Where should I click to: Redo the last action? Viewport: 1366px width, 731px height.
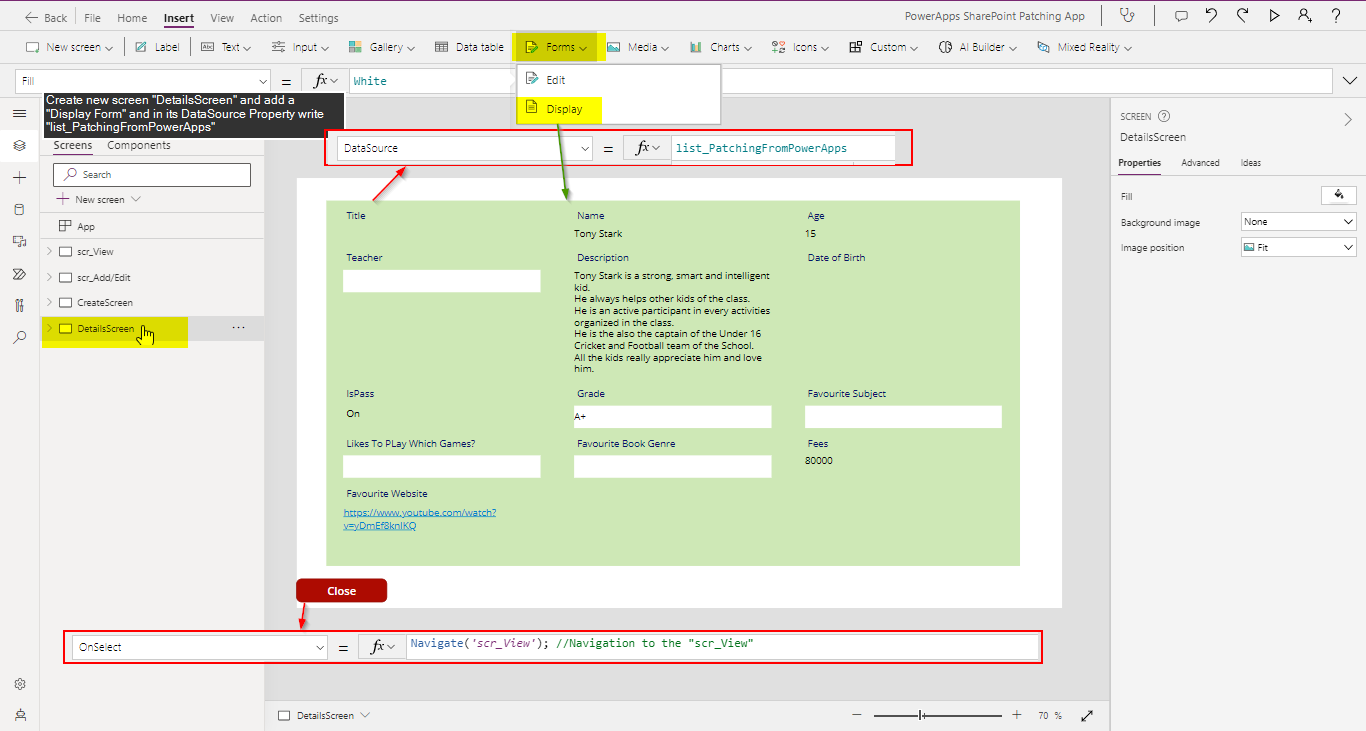point(1243,16)
